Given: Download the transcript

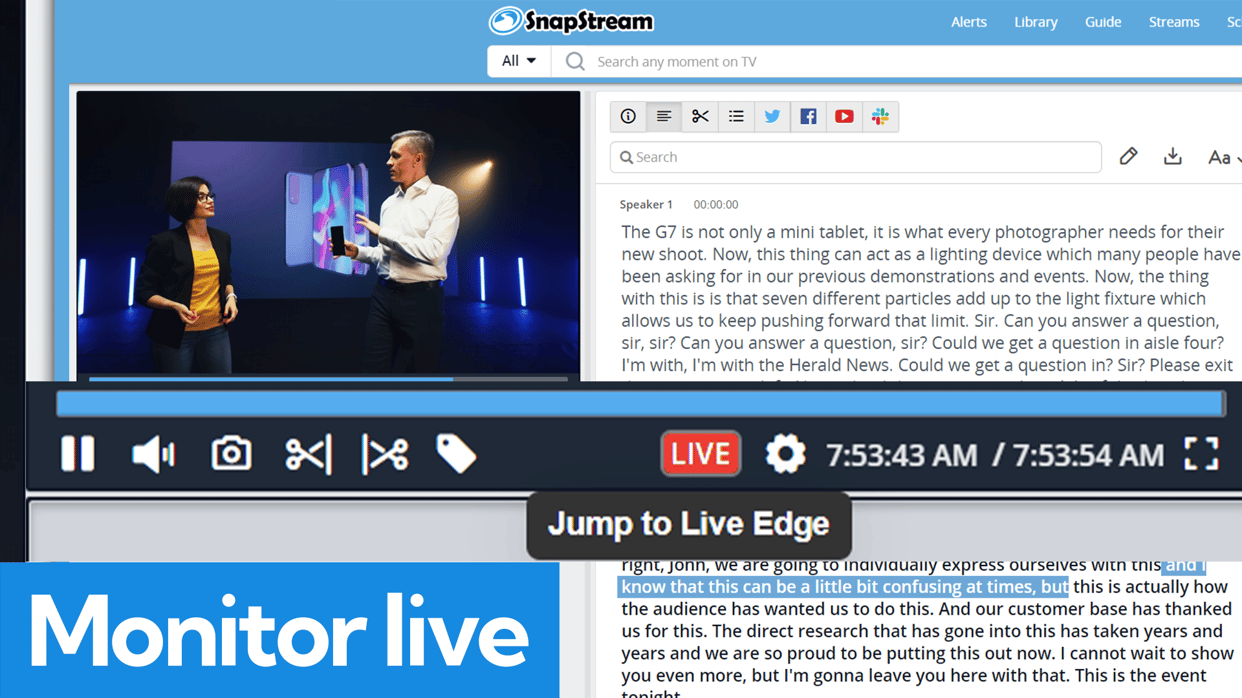Looking at the screenshot, I should pyautogui.click(x=1172, y=157).
